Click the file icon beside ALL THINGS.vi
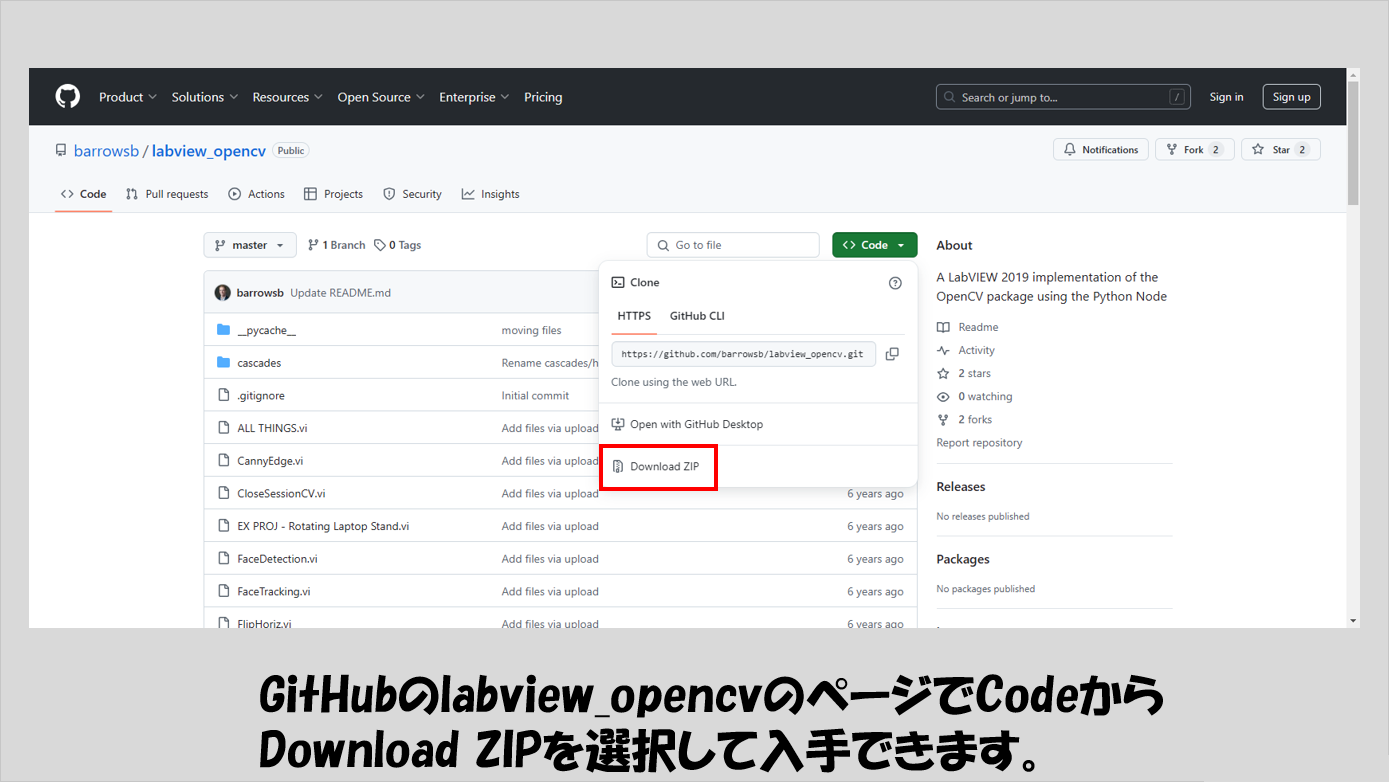This screenshot has height=782, width=1389. pyautogui.click(x=224, y=428)
